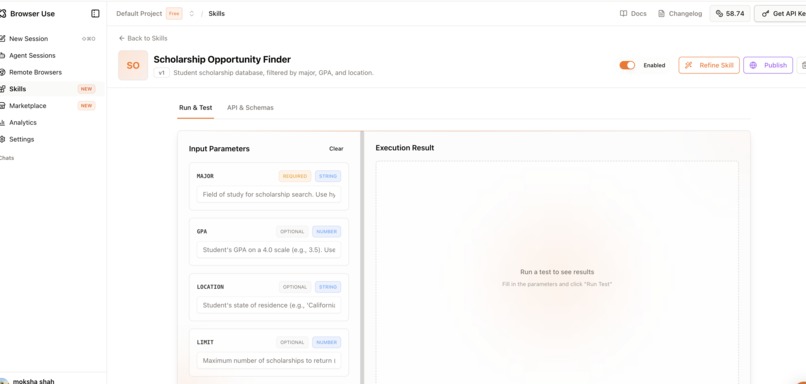The image size is (806, 384).
Task: Click the 58.74 credits balance
Action: (730, 14)
